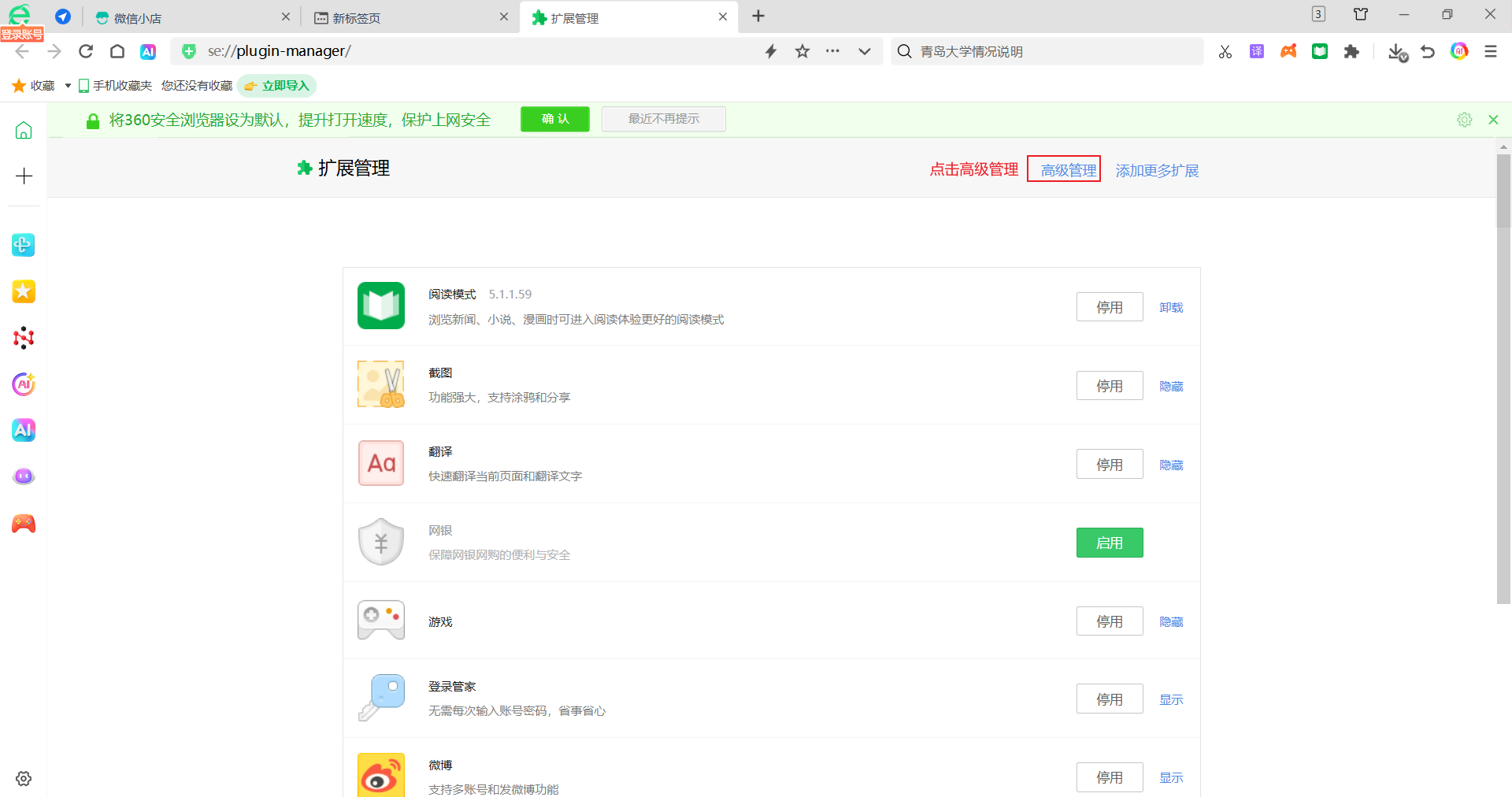Open the gradient AI square sidebar app
1512x797 pixels.
(24, 430)
